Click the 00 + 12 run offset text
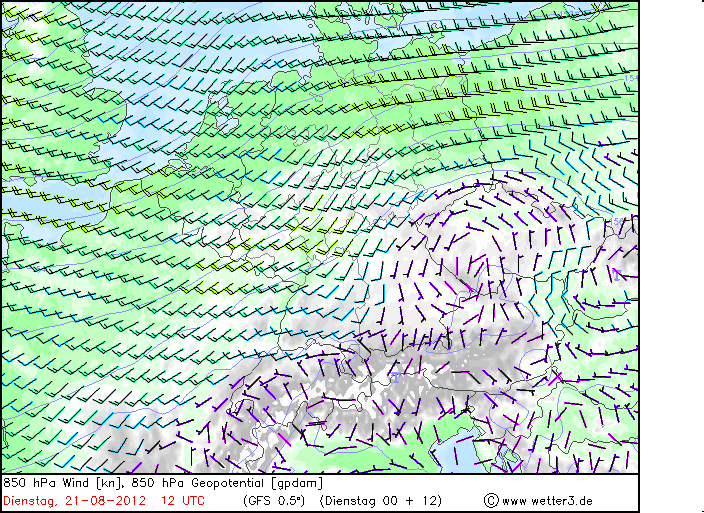Screen dimensions: 704x513 point(409,500)
